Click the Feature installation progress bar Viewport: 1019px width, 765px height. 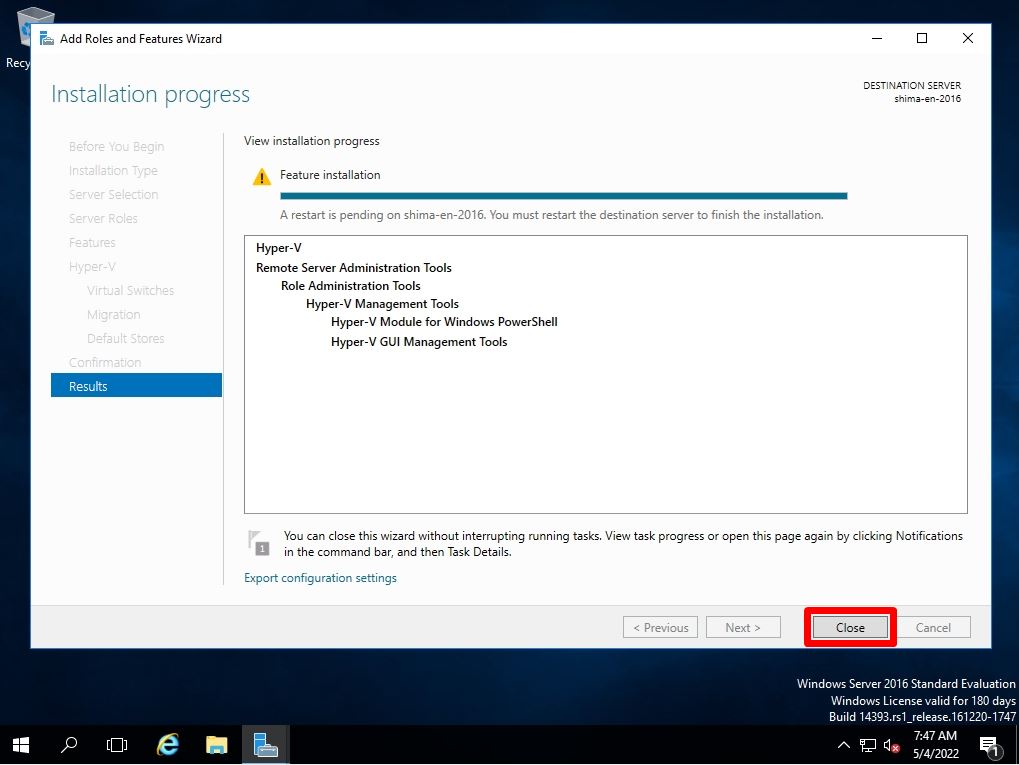tap(563, 196)
